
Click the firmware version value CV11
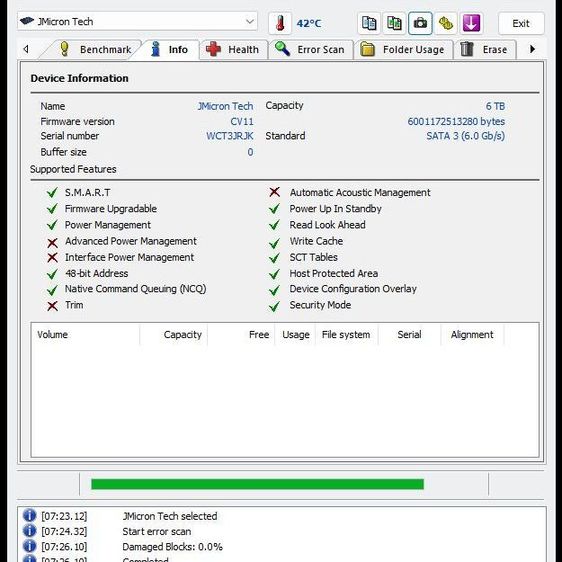242,122
